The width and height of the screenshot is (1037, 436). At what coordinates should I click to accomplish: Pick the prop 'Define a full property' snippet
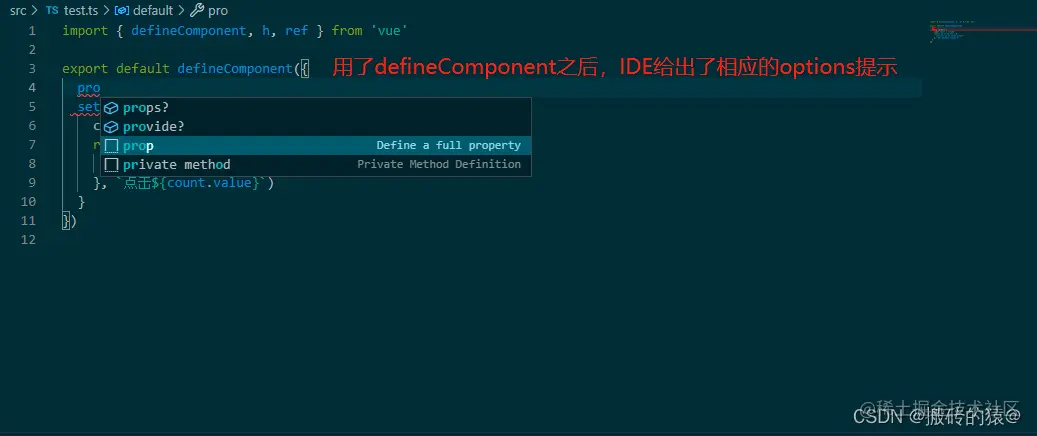pos(316,146)
